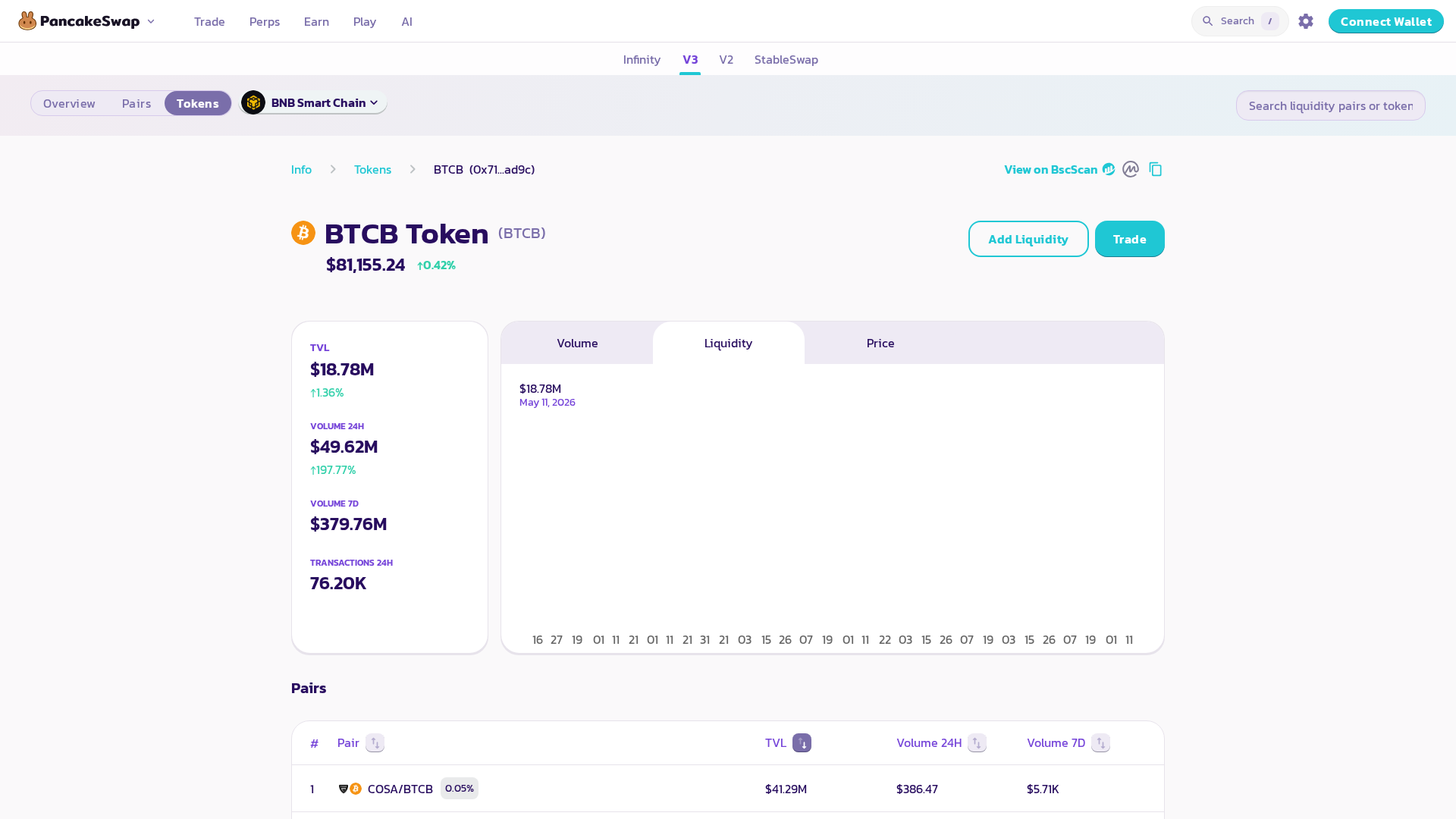This screenshot has width=1456, height=819.
Task: Select the Pairs toggle option
Action: (136, 103)
